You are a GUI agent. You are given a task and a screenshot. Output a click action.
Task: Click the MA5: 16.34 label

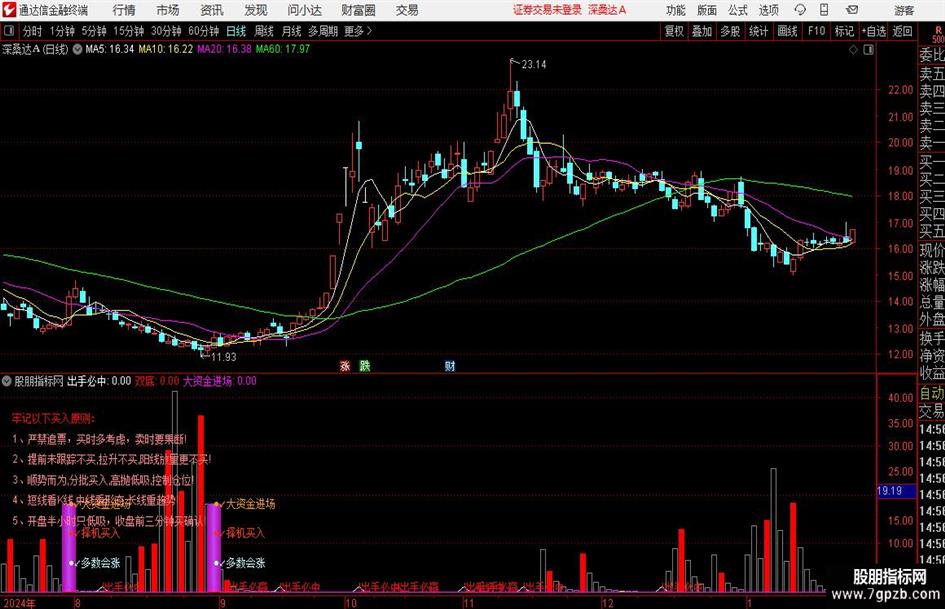[x=110, y=49]
